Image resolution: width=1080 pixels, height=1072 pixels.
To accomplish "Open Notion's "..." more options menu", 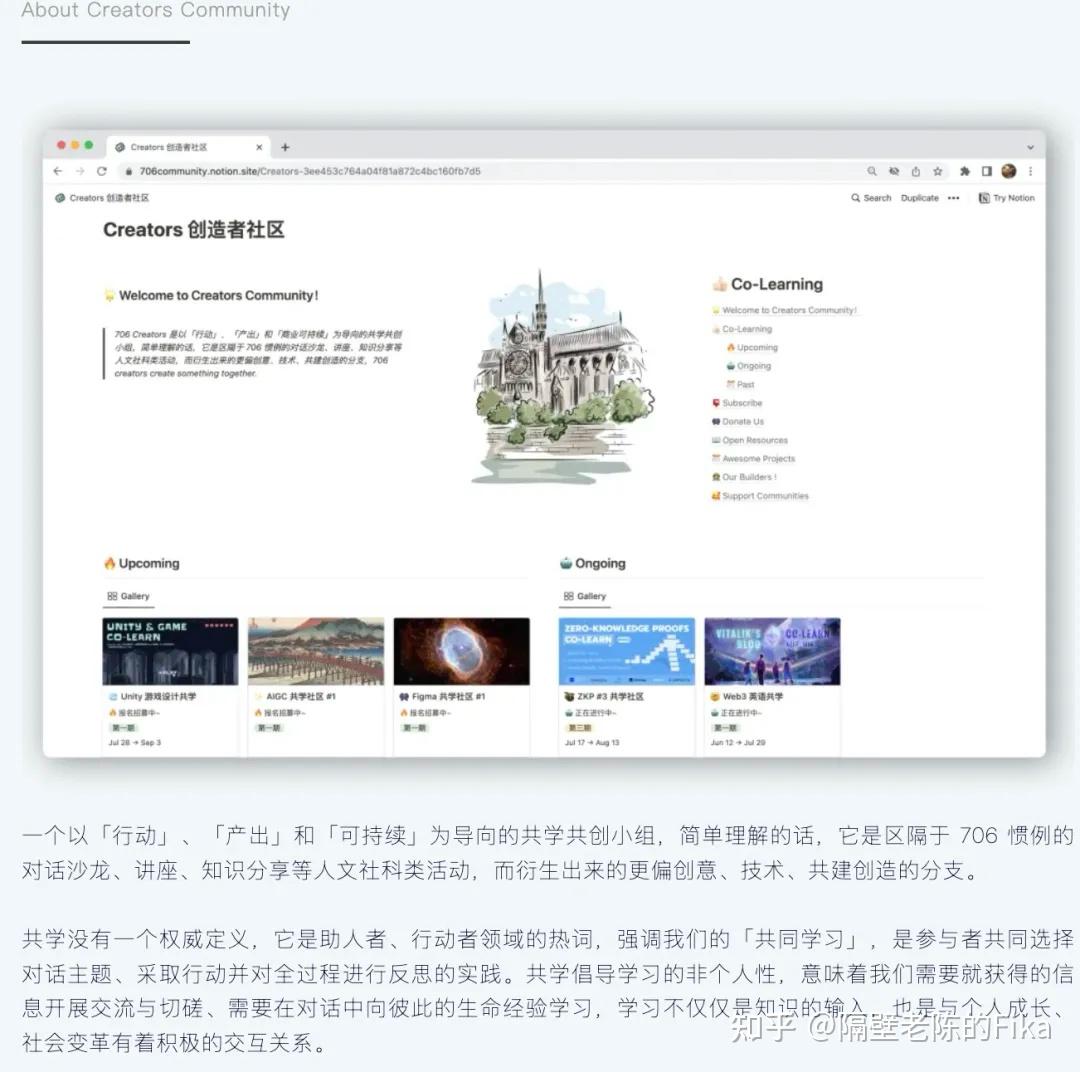I will (x=953, y=198).
